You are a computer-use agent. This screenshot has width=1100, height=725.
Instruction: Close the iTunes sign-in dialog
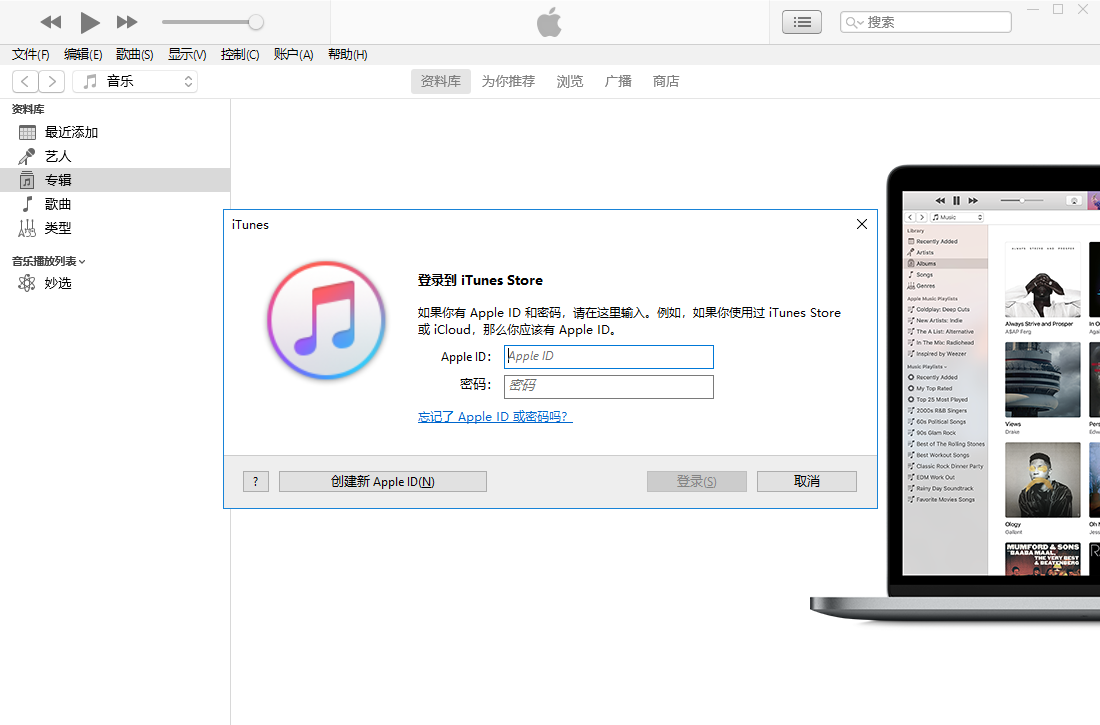click(x=861, y=224)
